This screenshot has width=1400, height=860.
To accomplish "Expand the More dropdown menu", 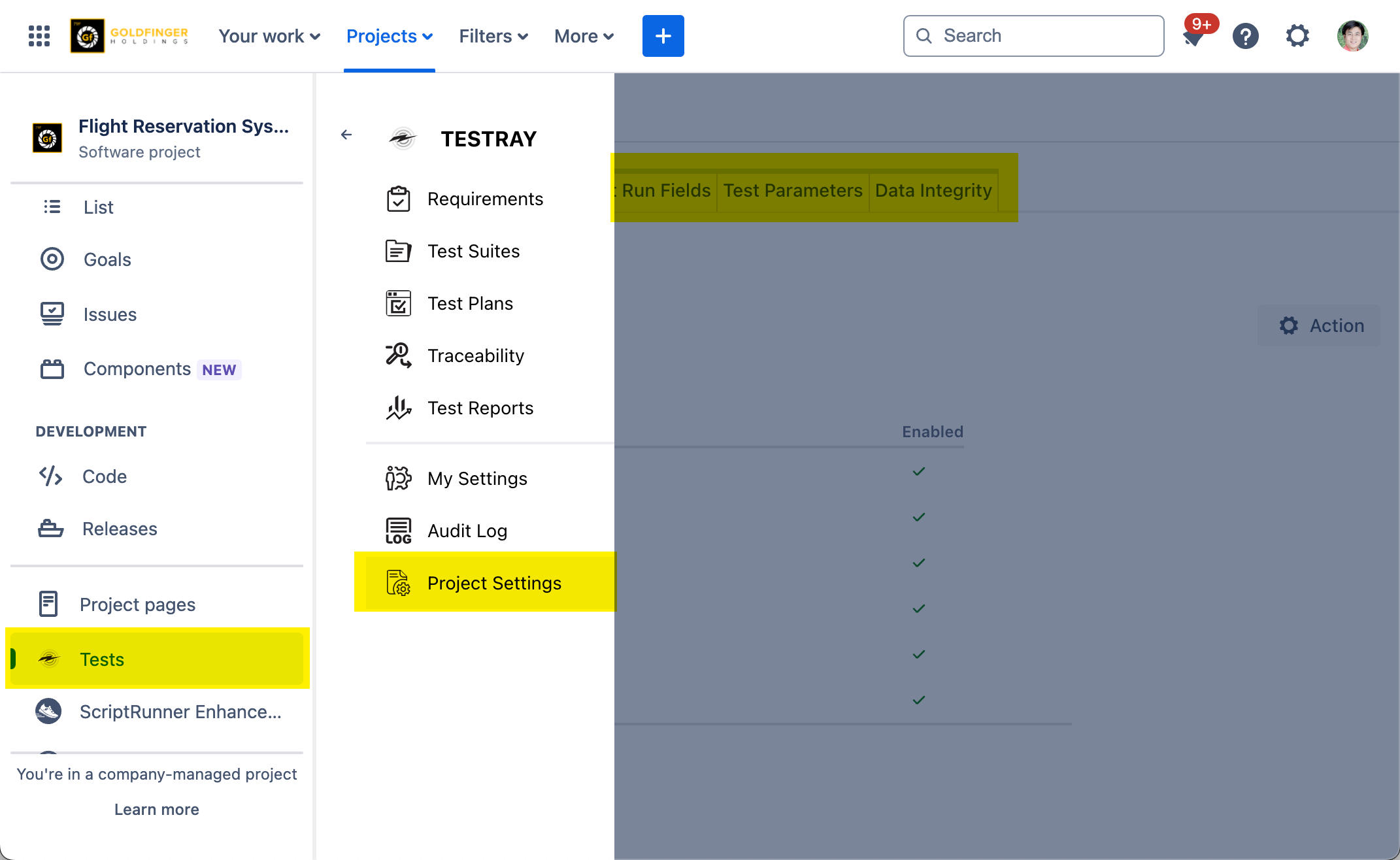I will pyautogui.click(x=583, y=36).
